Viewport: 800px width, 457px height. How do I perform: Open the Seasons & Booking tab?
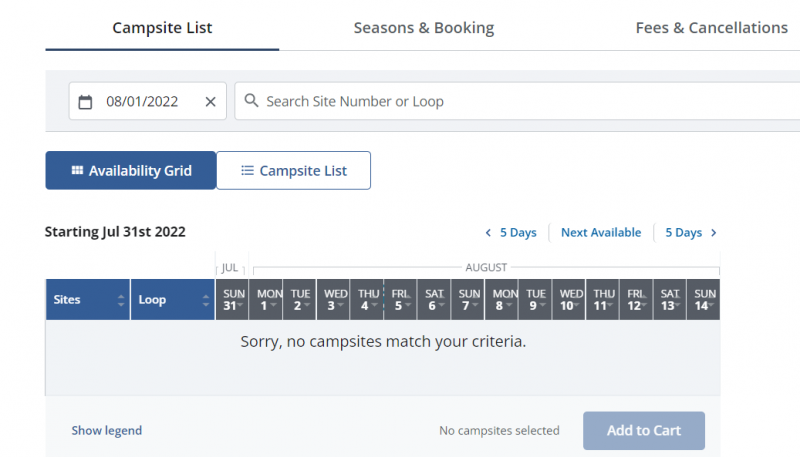[423, 28]
